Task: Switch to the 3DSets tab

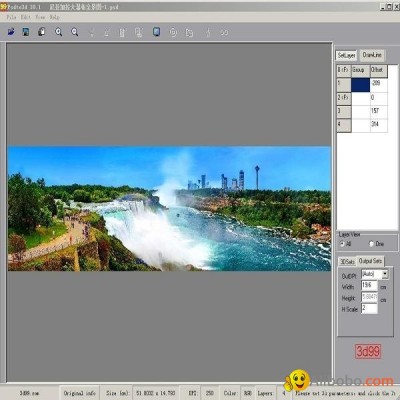Action: click(x=347, y=262)
